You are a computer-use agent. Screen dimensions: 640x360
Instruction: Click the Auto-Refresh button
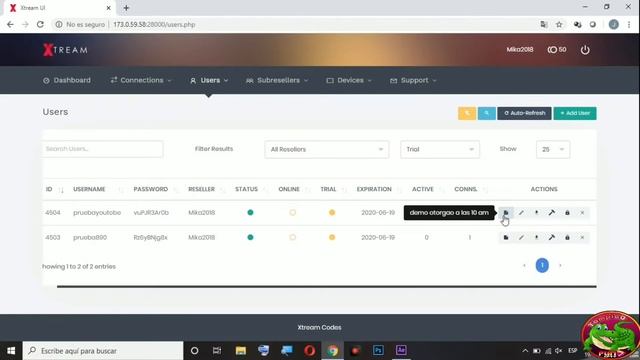click(x=524, y=113)
